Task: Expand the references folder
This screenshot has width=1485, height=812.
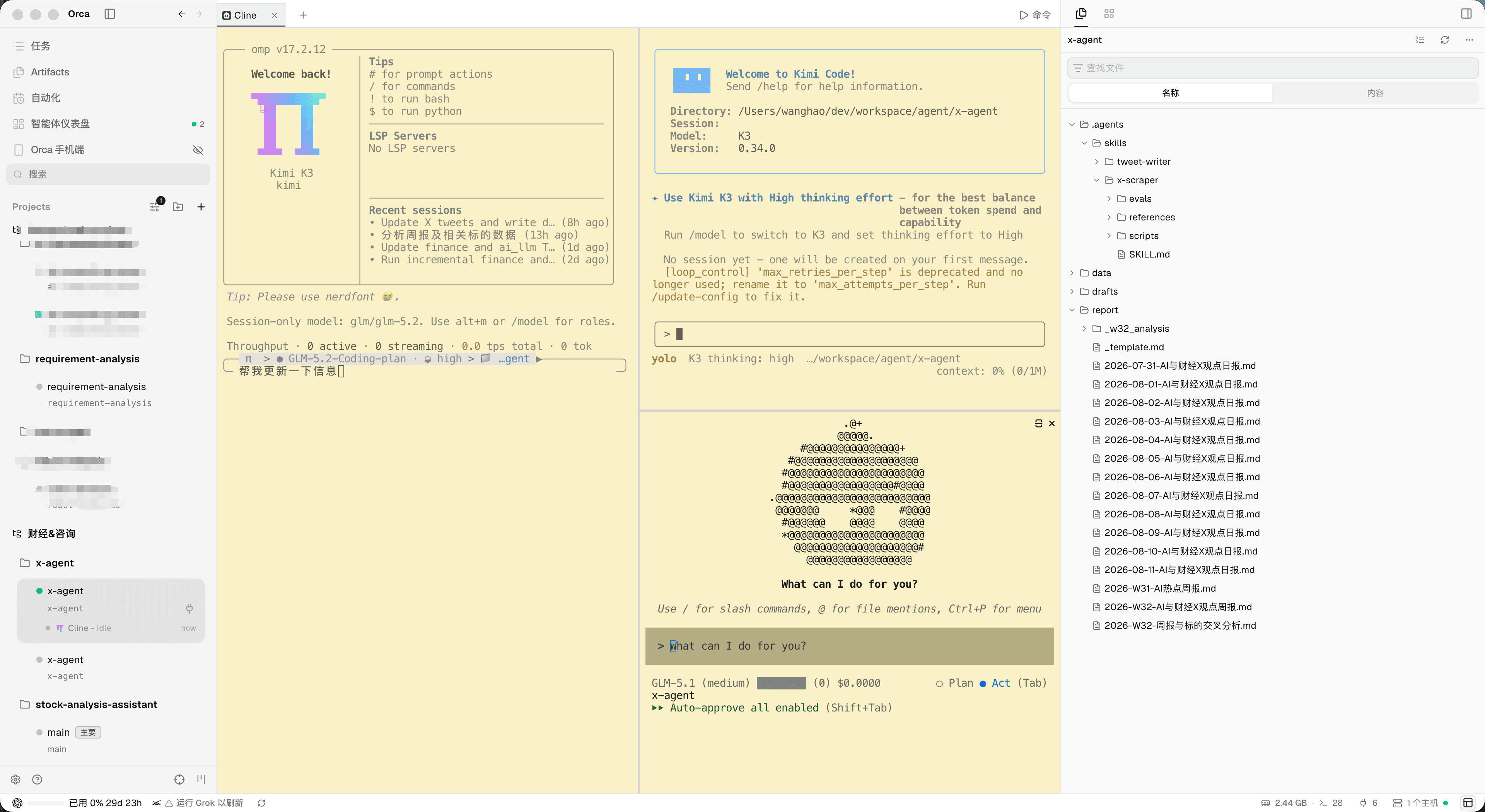Action: (1109, 217)
